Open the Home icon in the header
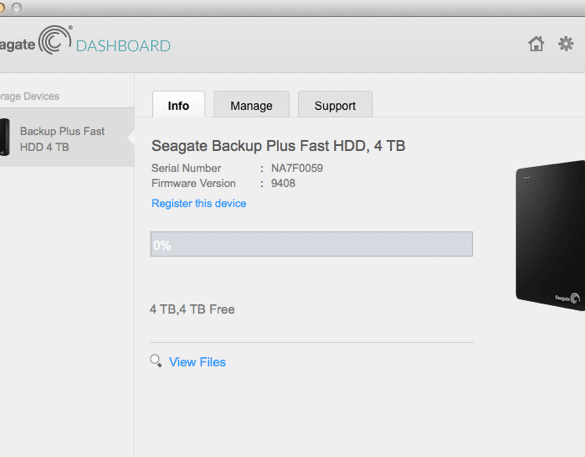 point(536,44)
